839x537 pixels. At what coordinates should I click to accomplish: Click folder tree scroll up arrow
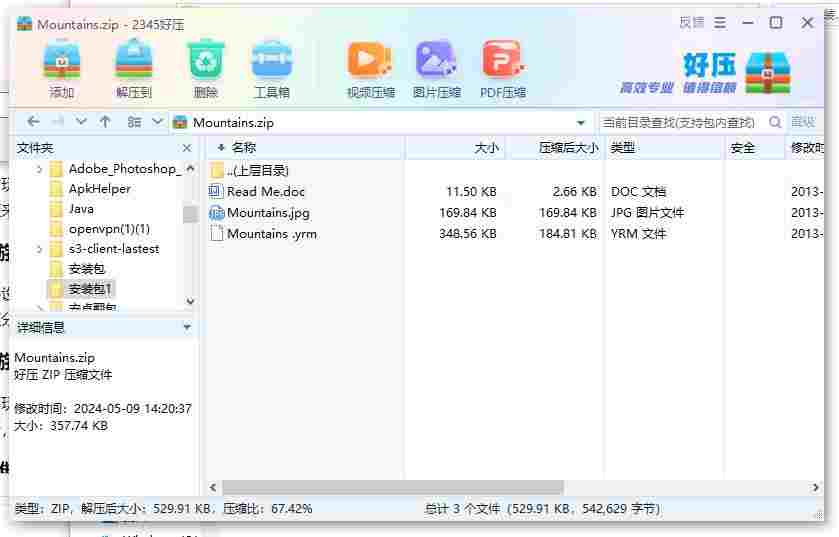click(x=190, y=168)
